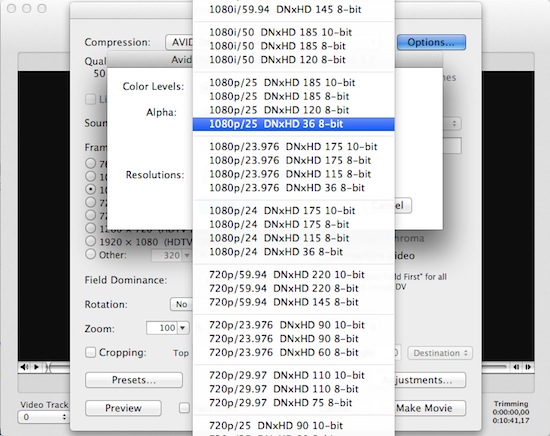Open the Video Track stepper dropdown
Viewport: 550px width, 436px height.
(43, 417)
